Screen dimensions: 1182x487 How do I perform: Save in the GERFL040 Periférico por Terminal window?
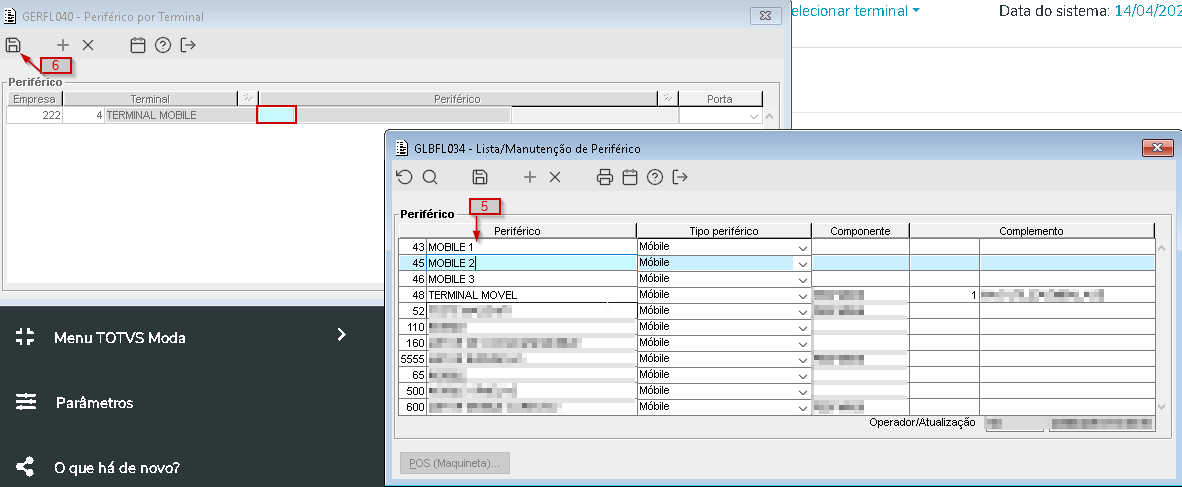tap(13, 45)
